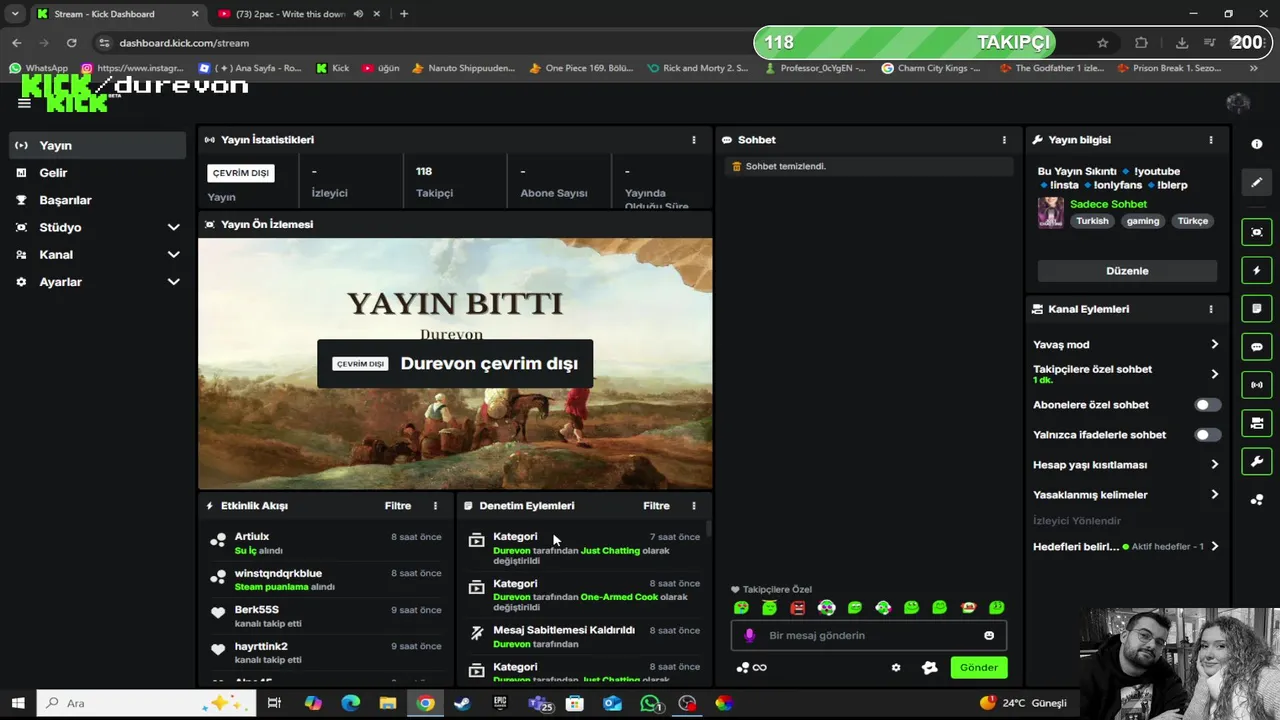Open Yasaklanmış kelimeler options
This screenshot has width=1280, height=720.
[1126, 494]
